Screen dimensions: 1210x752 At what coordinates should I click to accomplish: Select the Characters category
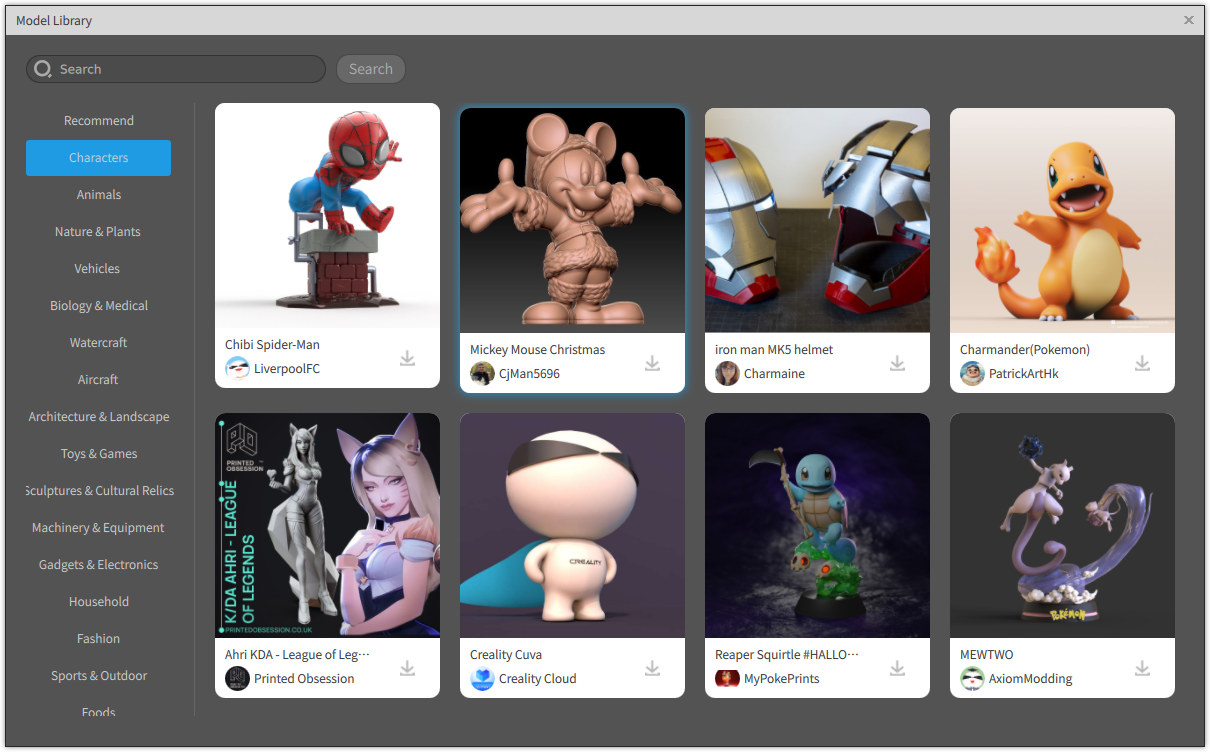[x=98, y=158]
